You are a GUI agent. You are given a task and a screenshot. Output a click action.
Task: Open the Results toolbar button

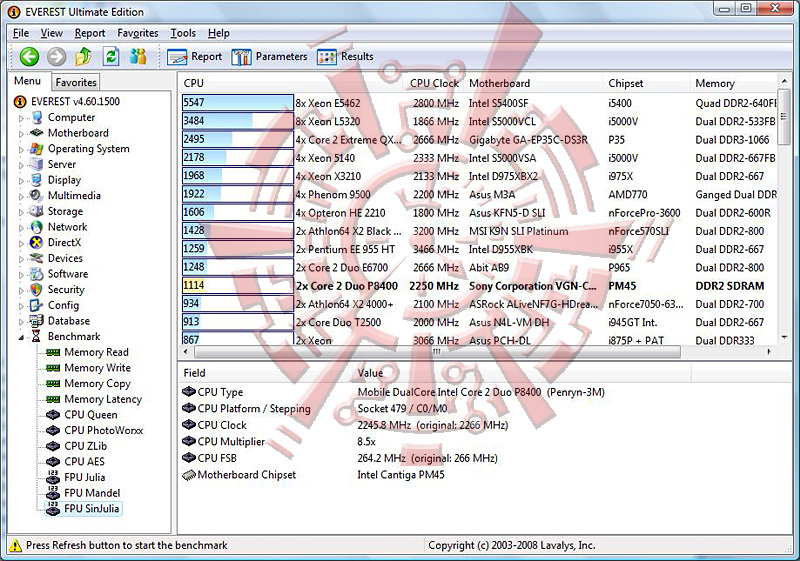click(x=345, y=57)
